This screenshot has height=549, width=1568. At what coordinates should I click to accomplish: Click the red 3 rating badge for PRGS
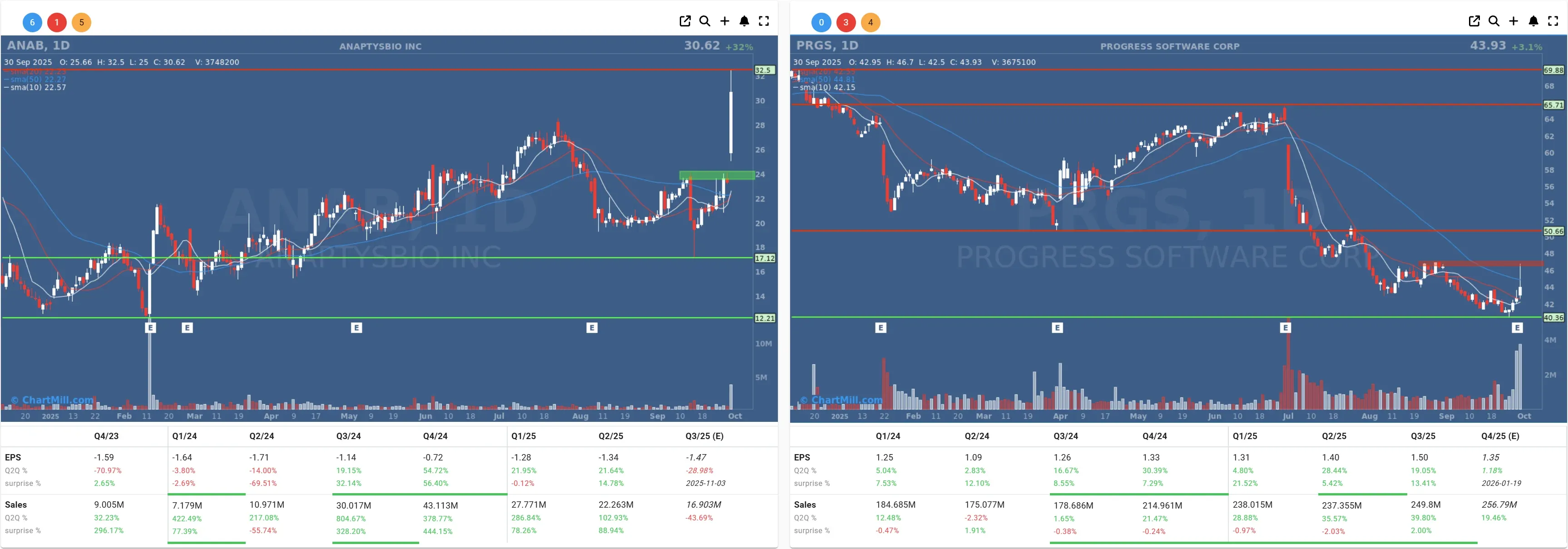click(x=846, y=23)
